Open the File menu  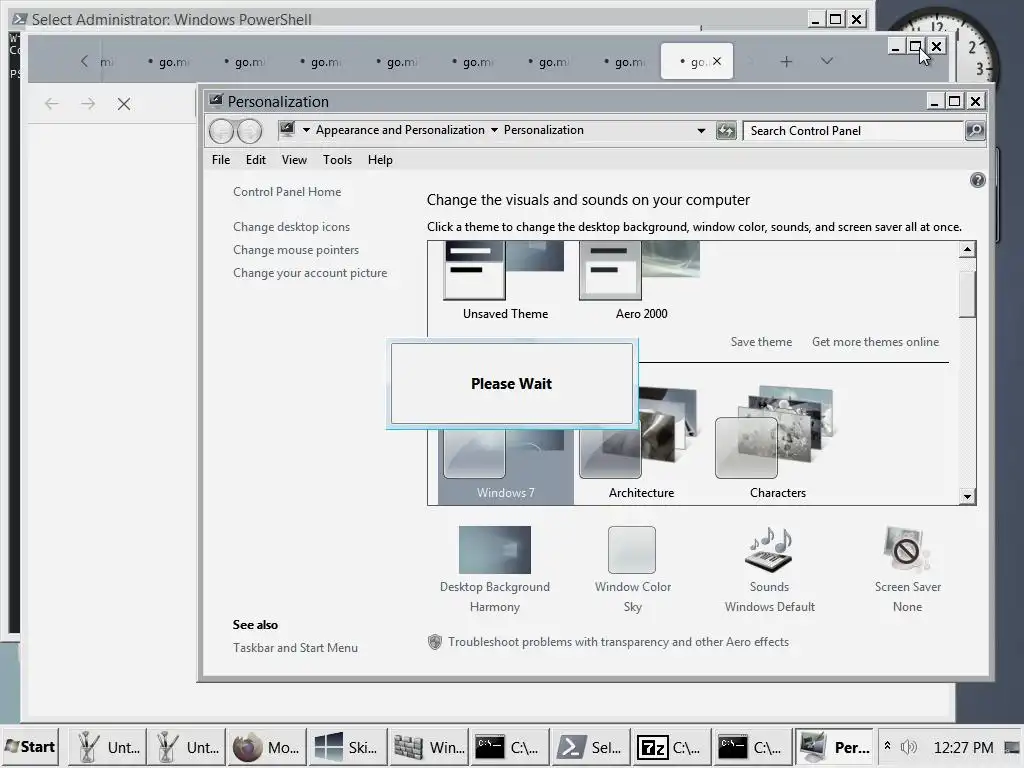coord(221,160)
